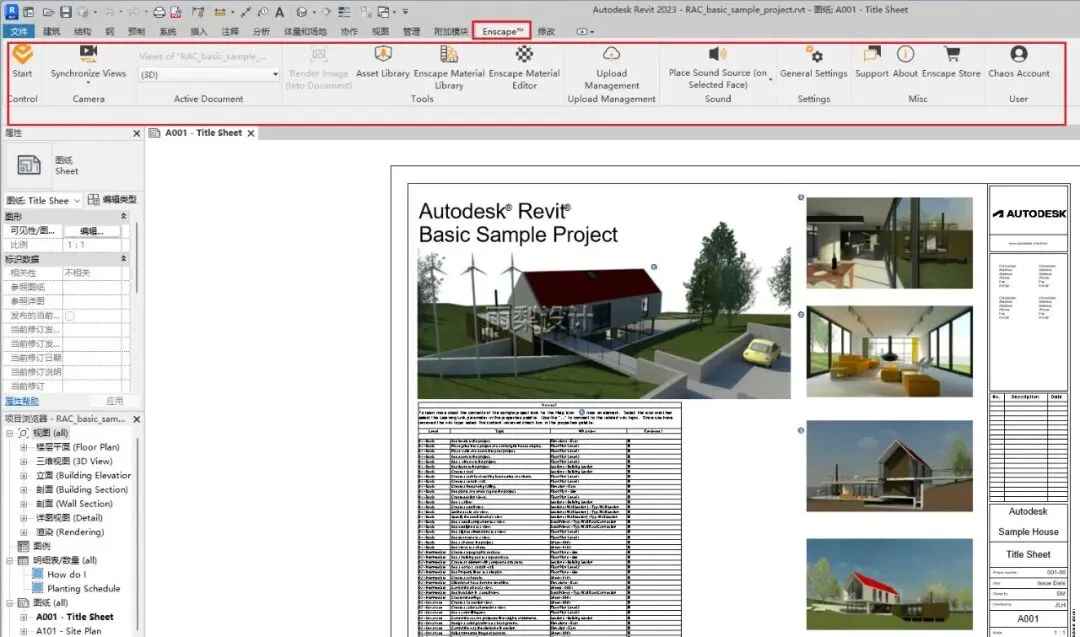Click the 属性帮助 properties help link
The width and height of the screenshot is (1080, 637).
pos(22,400)
